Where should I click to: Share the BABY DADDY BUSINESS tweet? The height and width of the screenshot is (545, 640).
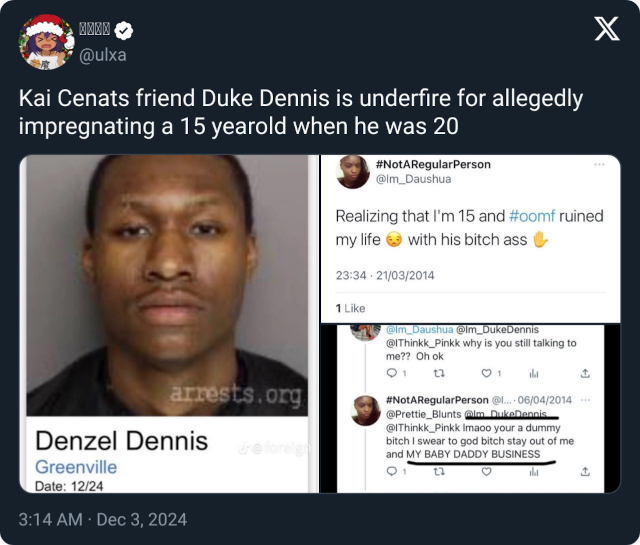coord(585,472)
